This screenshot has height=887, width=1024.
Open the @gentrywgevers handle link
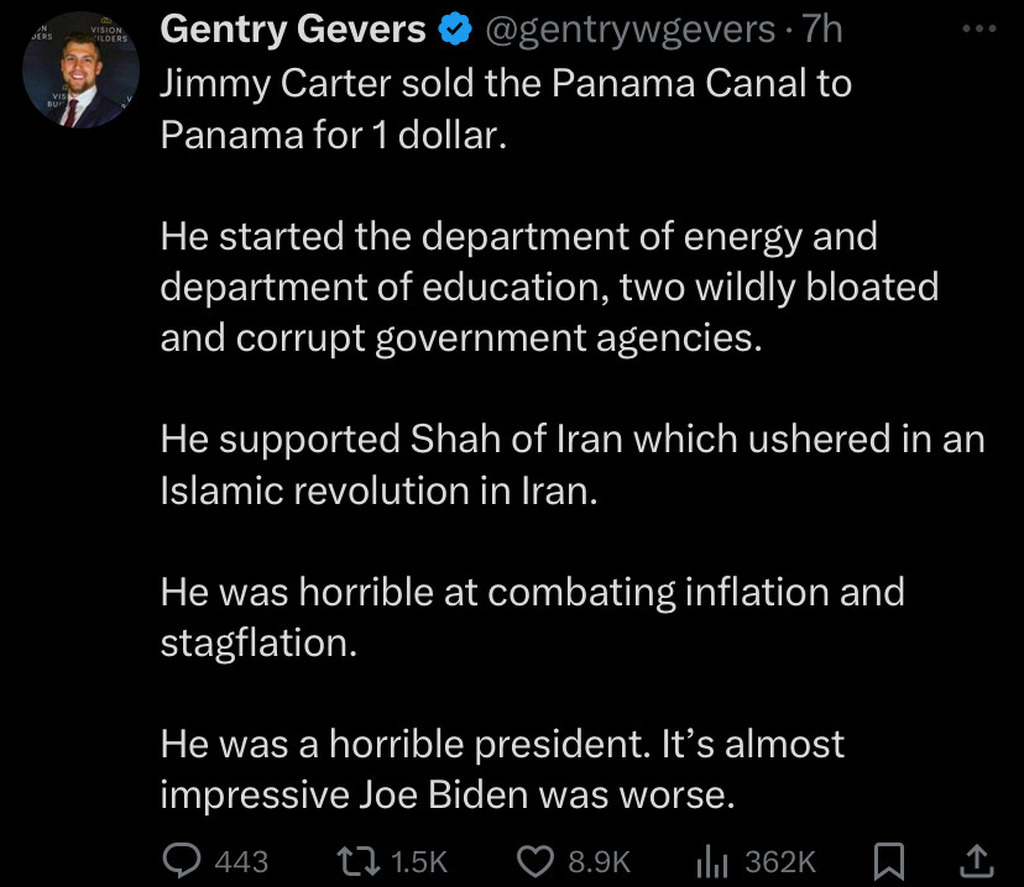coord(630,31)
